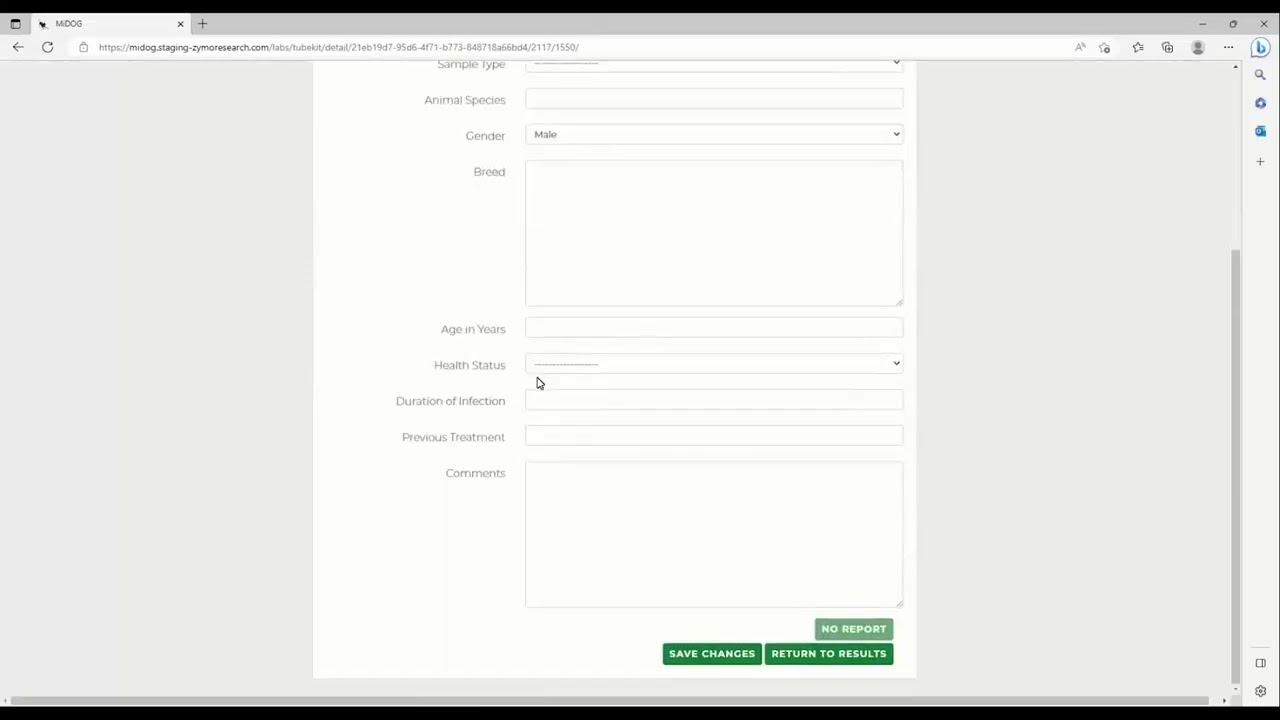Go back to the previous page
Viewport: 1280px width, 720px height.
pyautogui.click(x=18, y=47)
